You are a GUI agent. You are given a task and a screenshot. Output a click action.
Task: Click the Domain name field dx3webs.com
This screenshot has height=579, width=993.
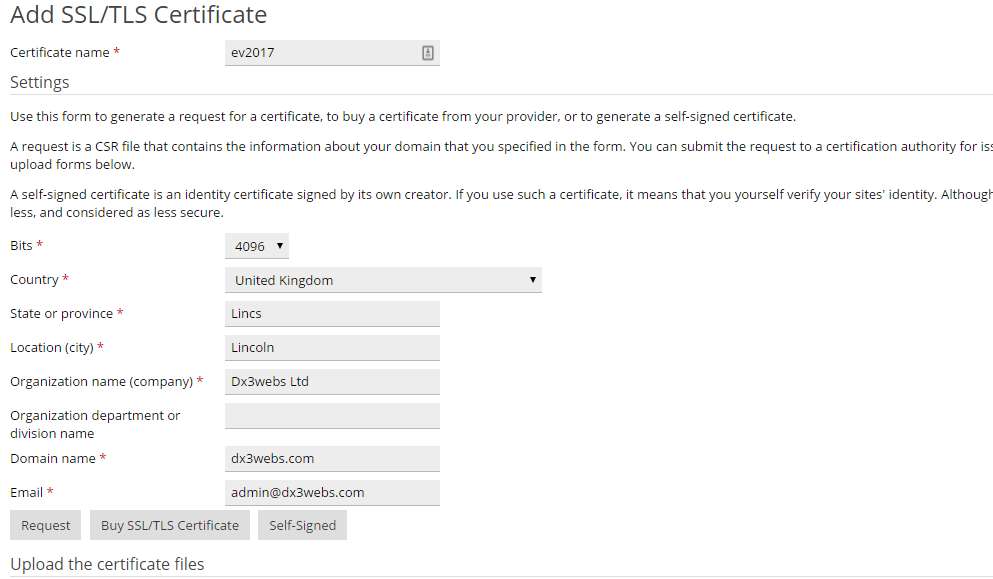pyautogui.click(x=332, y=459)
